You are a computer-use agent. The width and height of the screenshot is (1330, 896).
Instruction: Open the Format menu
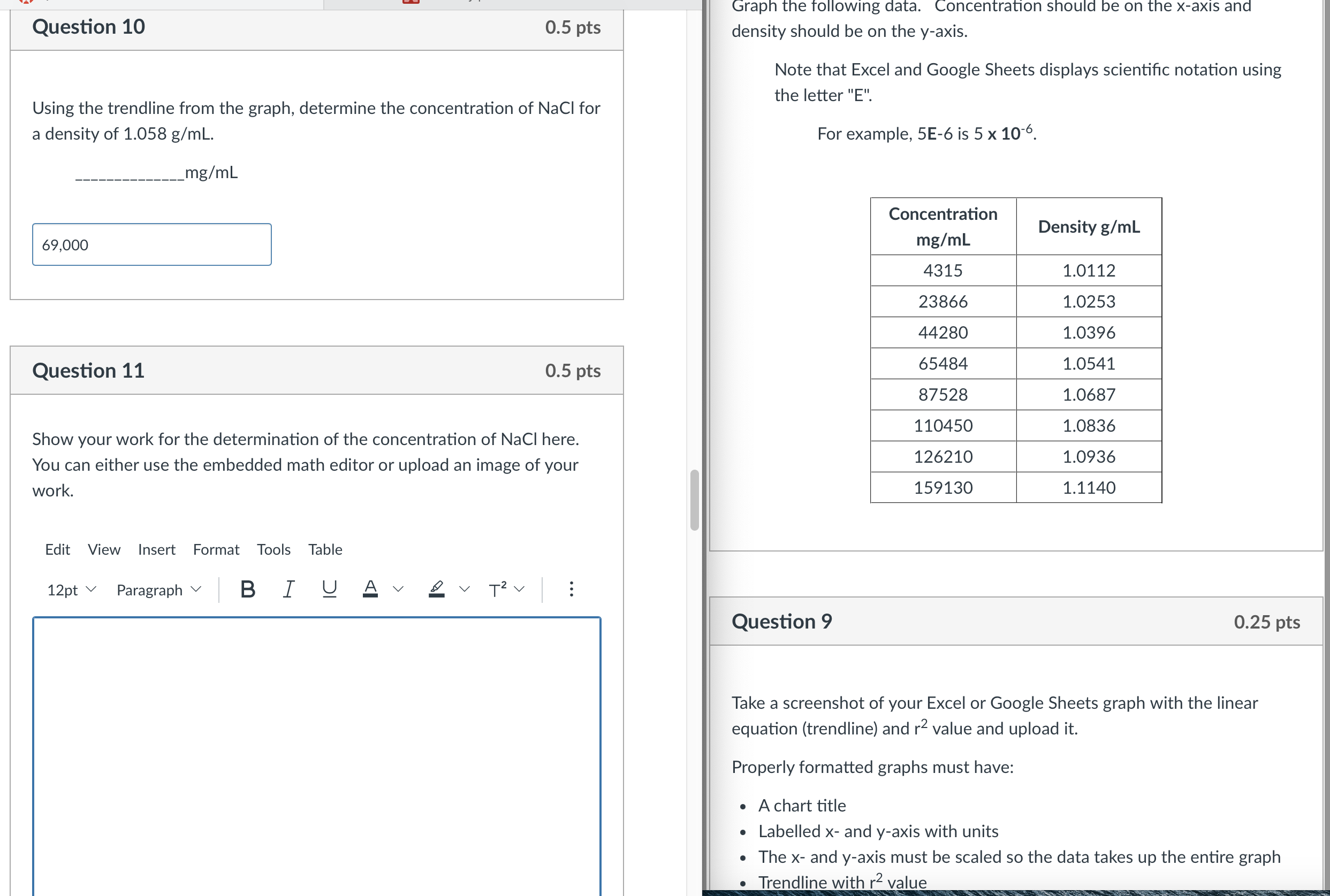pos(216,550)
